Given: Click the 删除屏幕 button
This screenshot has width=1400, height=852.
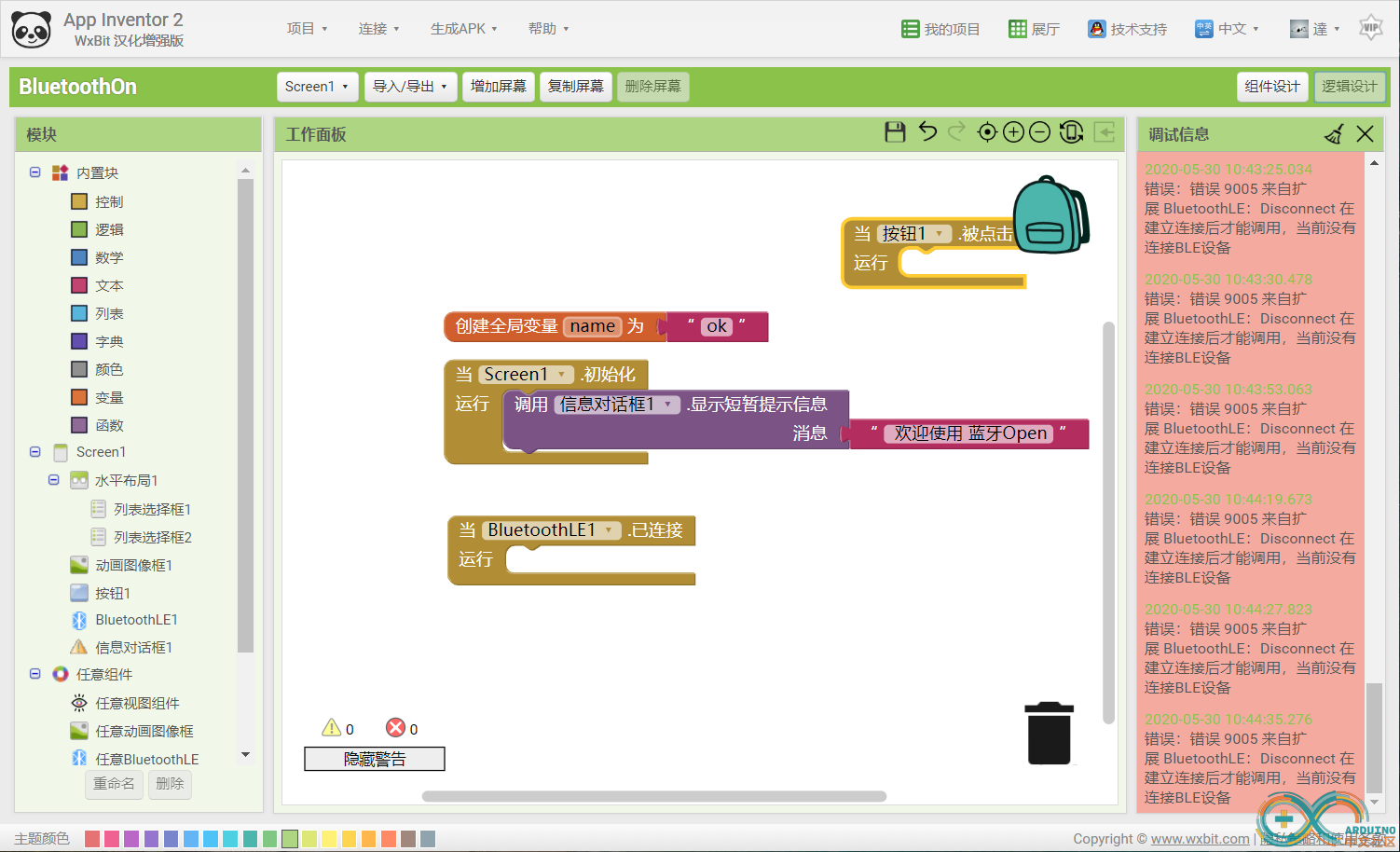Looking at the screenshot, I should coord(653,87).
